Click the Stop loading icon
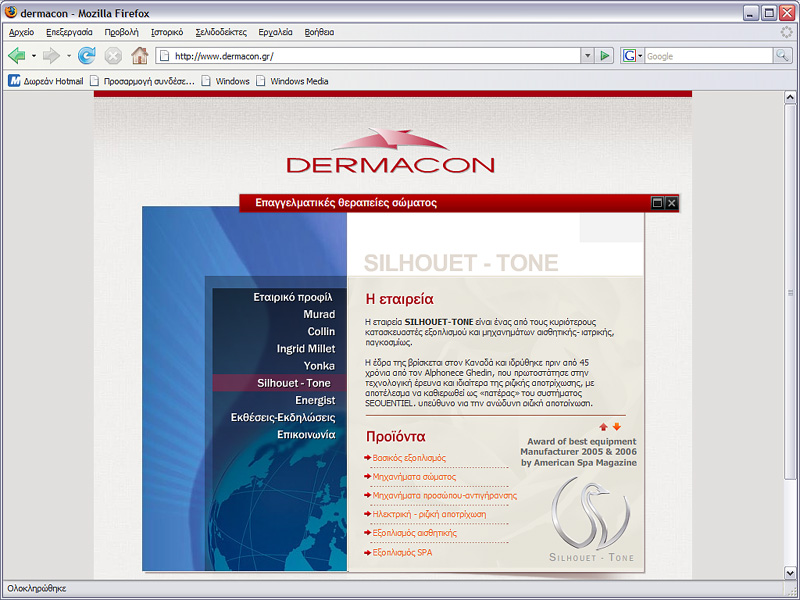The image size is (800, 600). pos(113,56)
